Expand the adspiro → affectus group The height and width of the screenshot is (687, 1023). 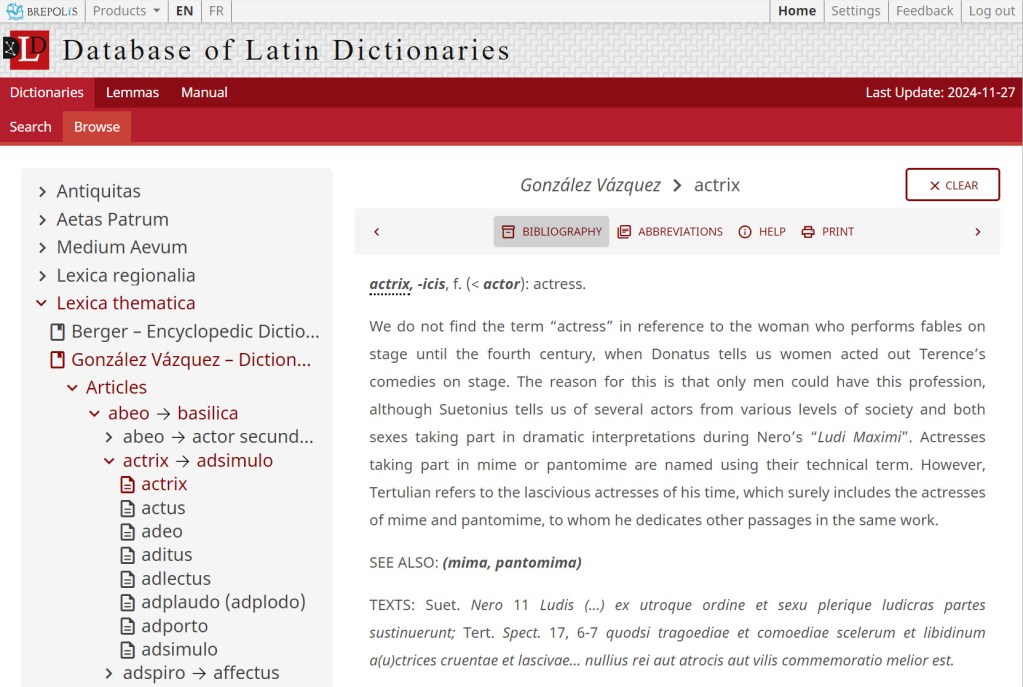[108, 672]
